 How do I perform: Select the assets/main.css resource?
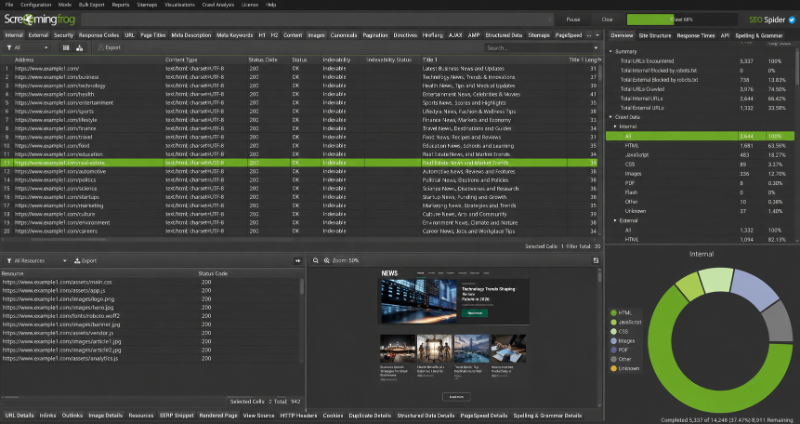57,282
